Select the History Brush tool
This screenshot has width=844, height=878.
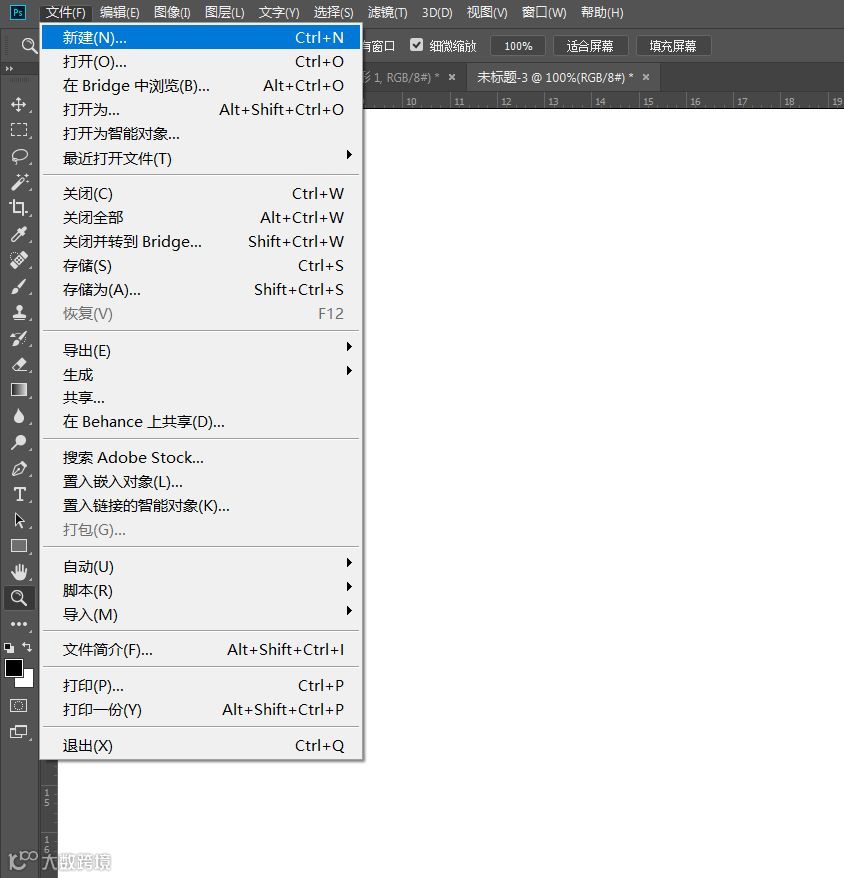tap(19, 338)
